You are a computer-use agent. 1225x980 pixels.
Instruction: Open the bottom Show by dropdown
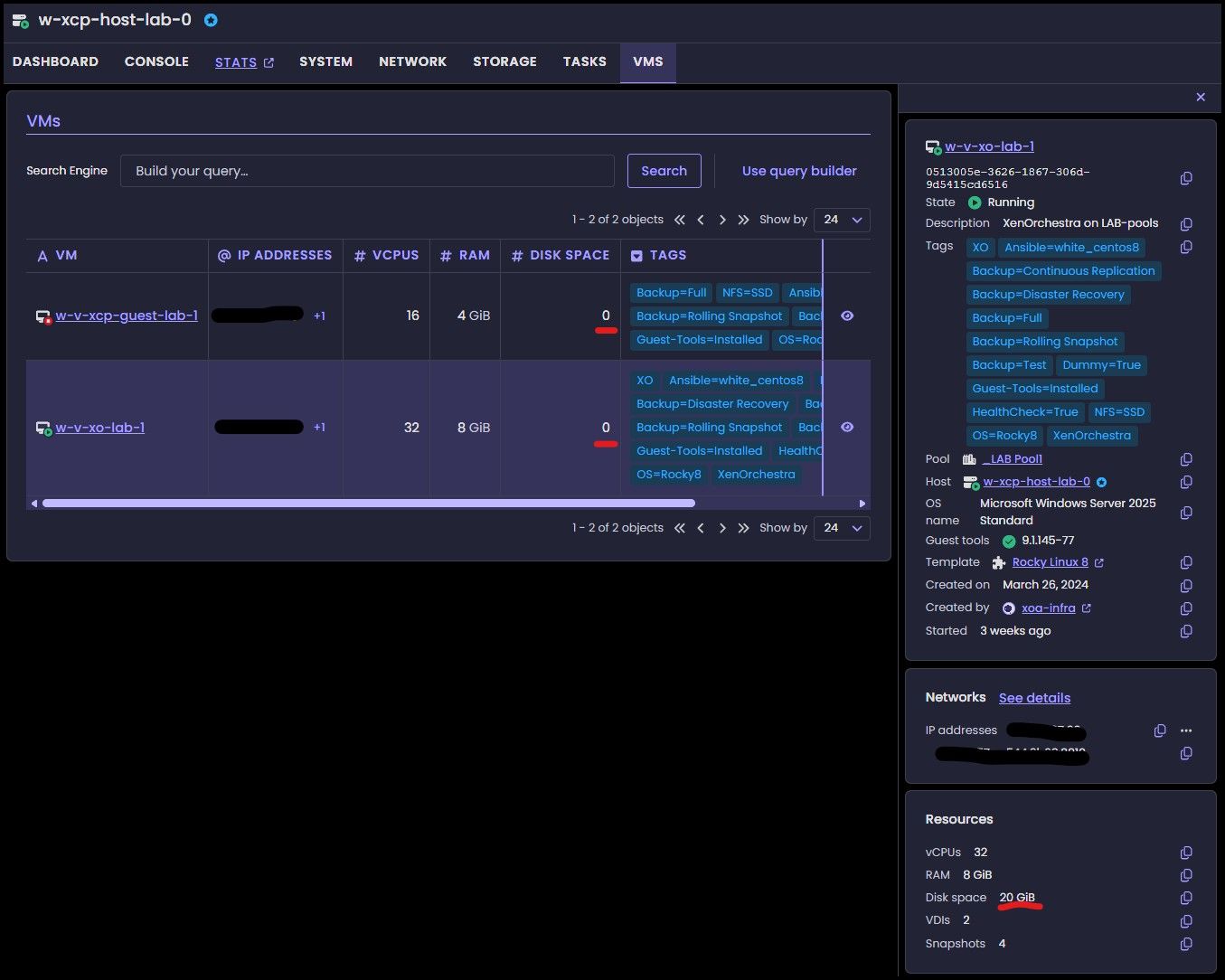(842, 528)
